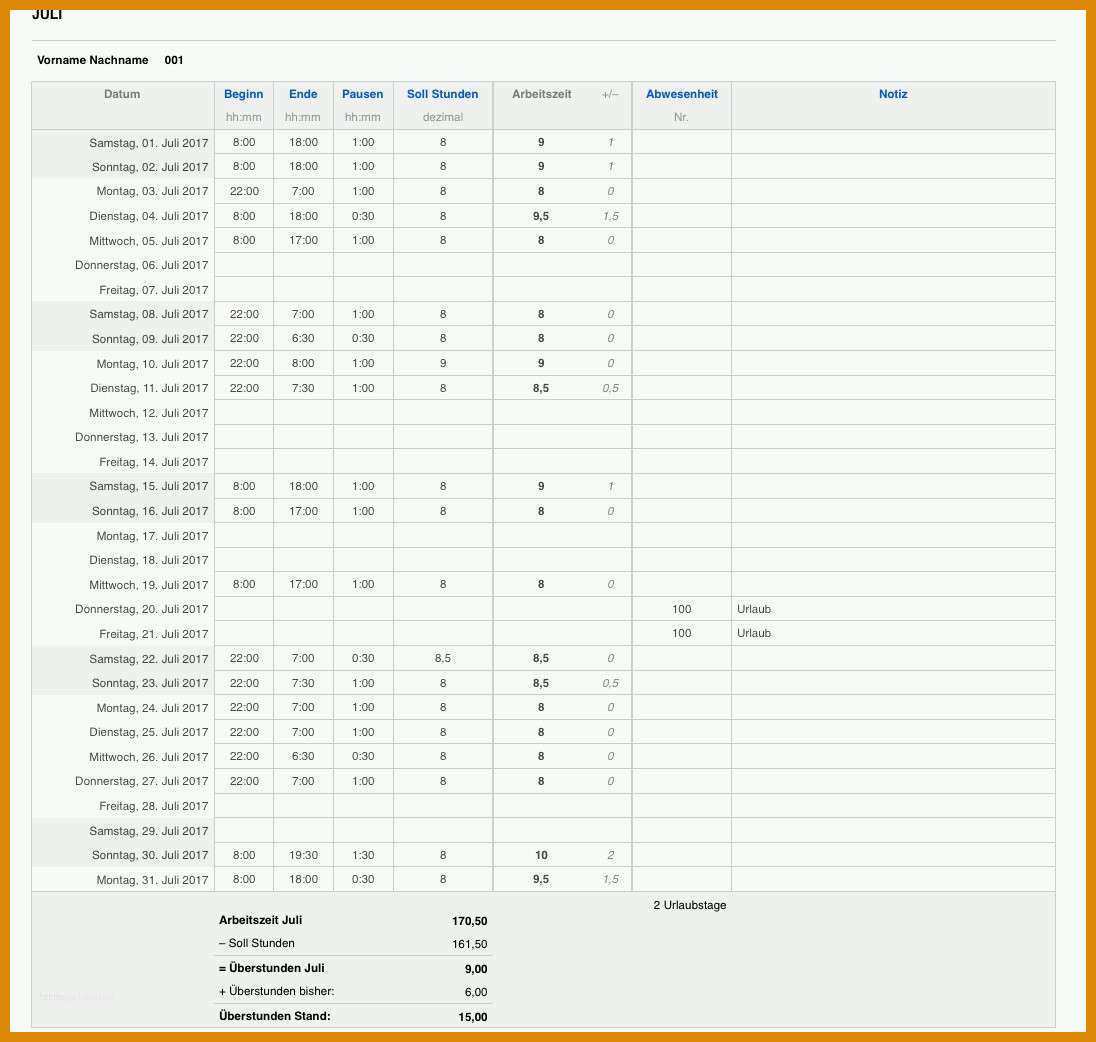Click Ende 19:30 for Sonntag, 30. Juli
The width and height of the screenshot is (1096, 1042).
pos(303,855)
